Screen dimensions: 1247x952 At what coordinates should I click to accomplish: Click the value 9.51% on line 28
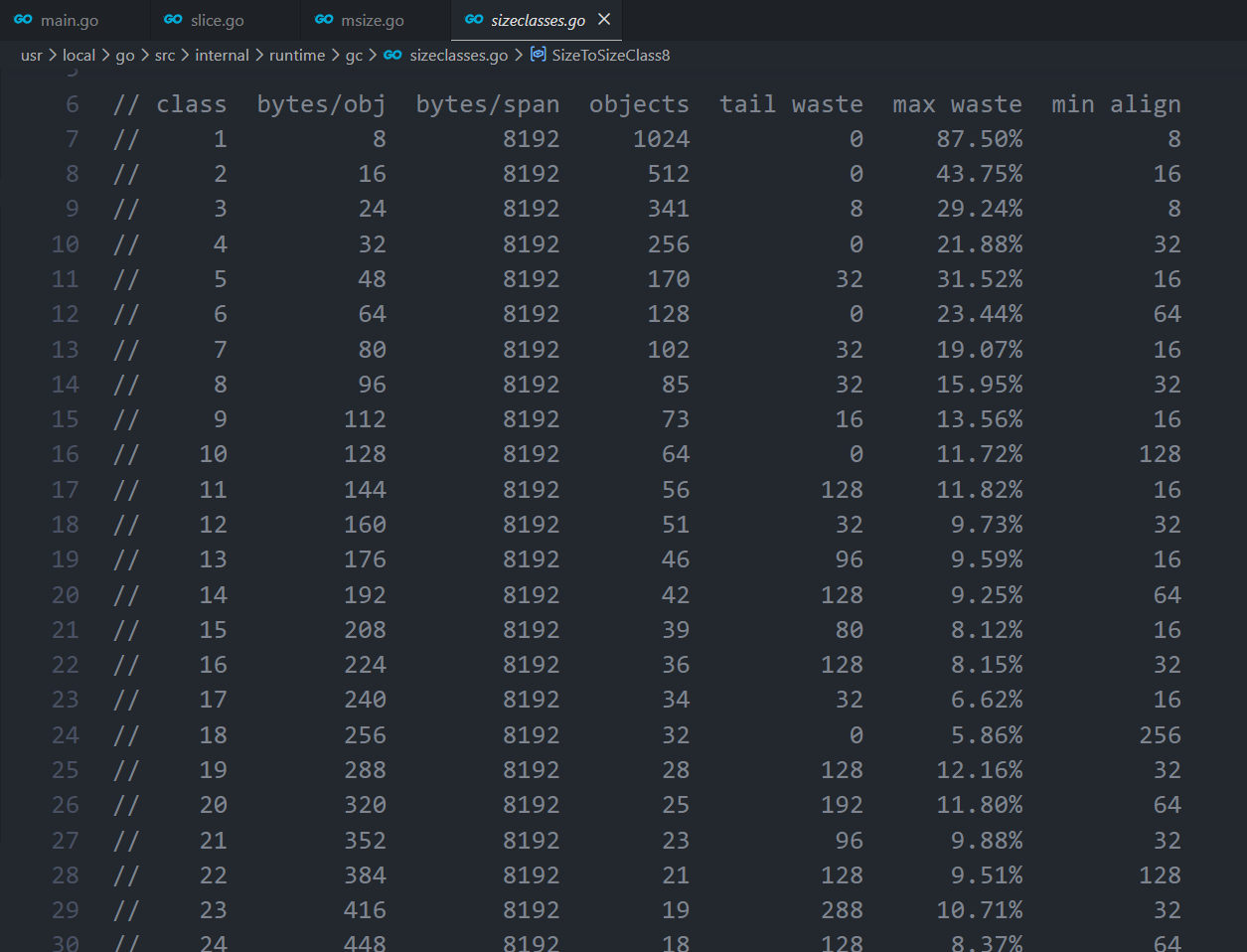point(986,875)
